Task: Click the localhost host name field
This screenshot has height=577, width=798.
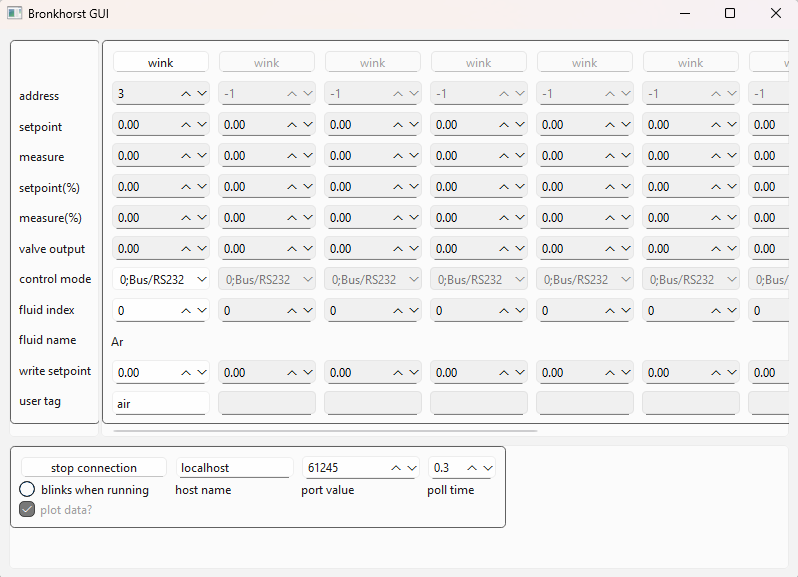Action: coord(234,468)
